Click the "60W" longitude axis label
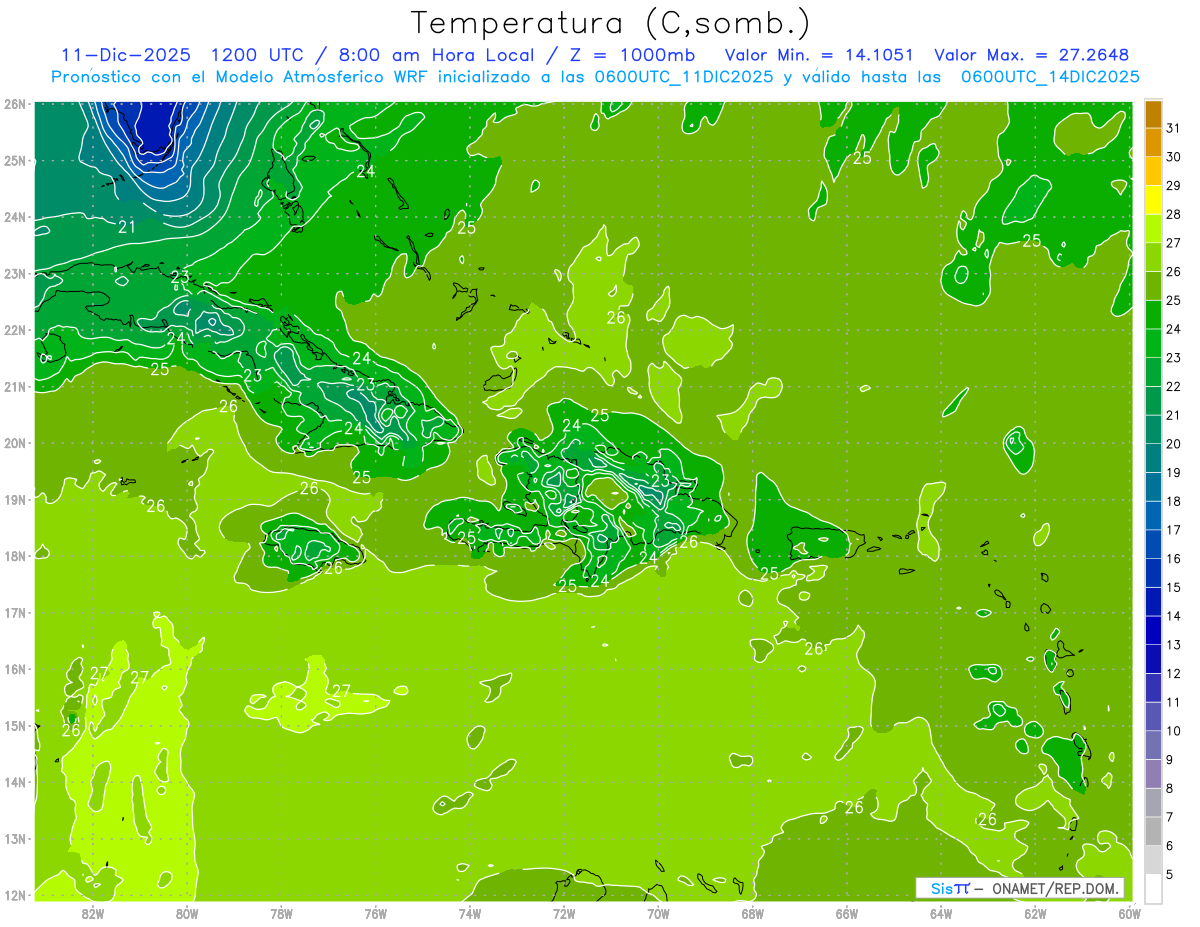Viewport: 1200px width, 927px height. 1130,913
